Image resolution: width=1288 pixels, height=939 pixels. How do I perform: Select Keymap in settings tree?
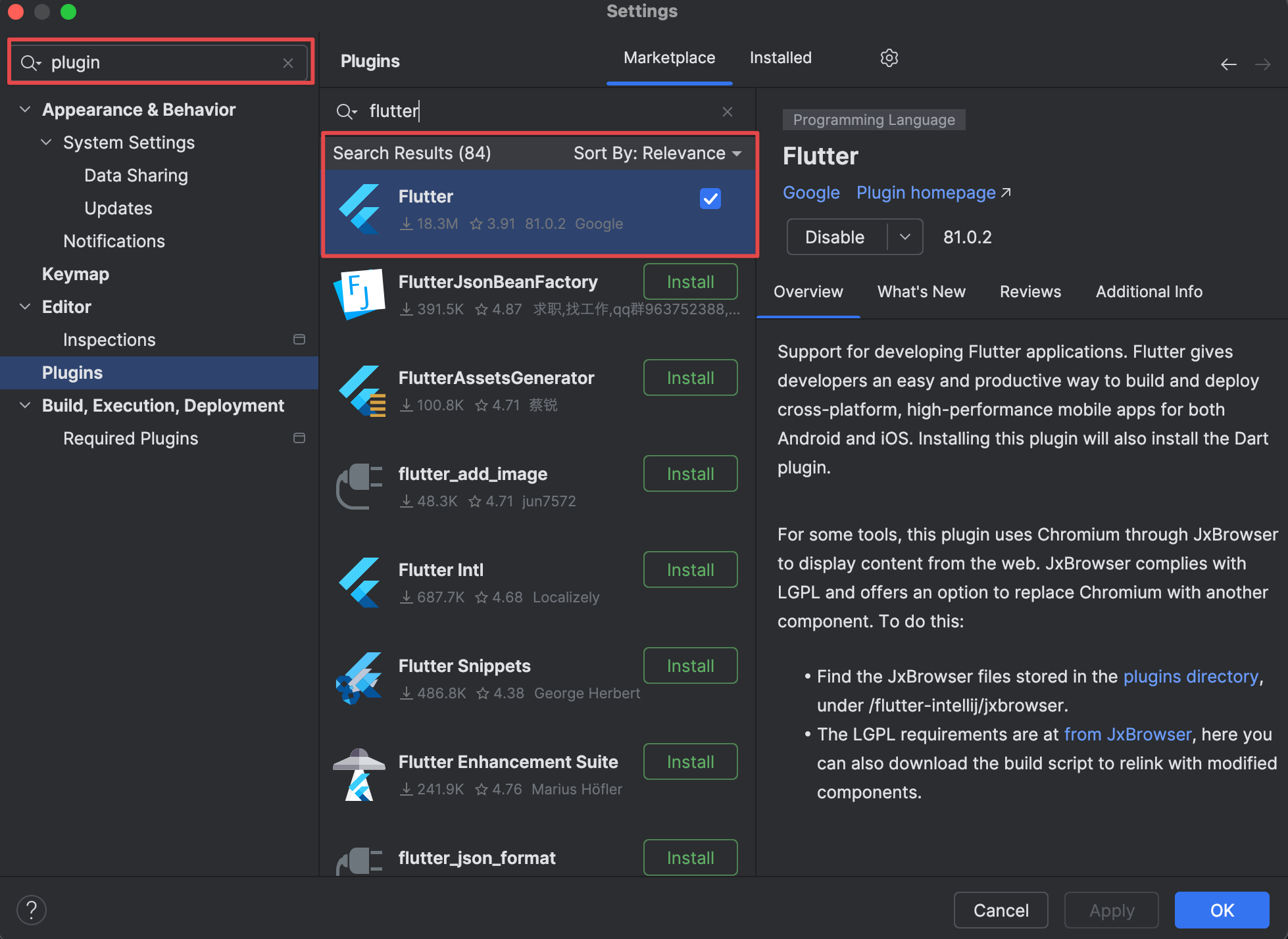tap(76, 274)
